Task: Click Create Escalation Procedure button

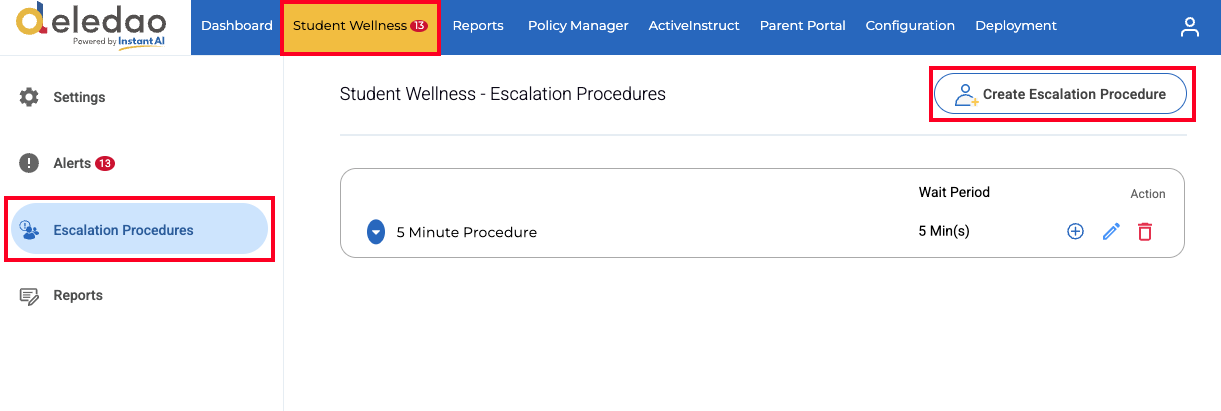Action: pos(1060,94)
